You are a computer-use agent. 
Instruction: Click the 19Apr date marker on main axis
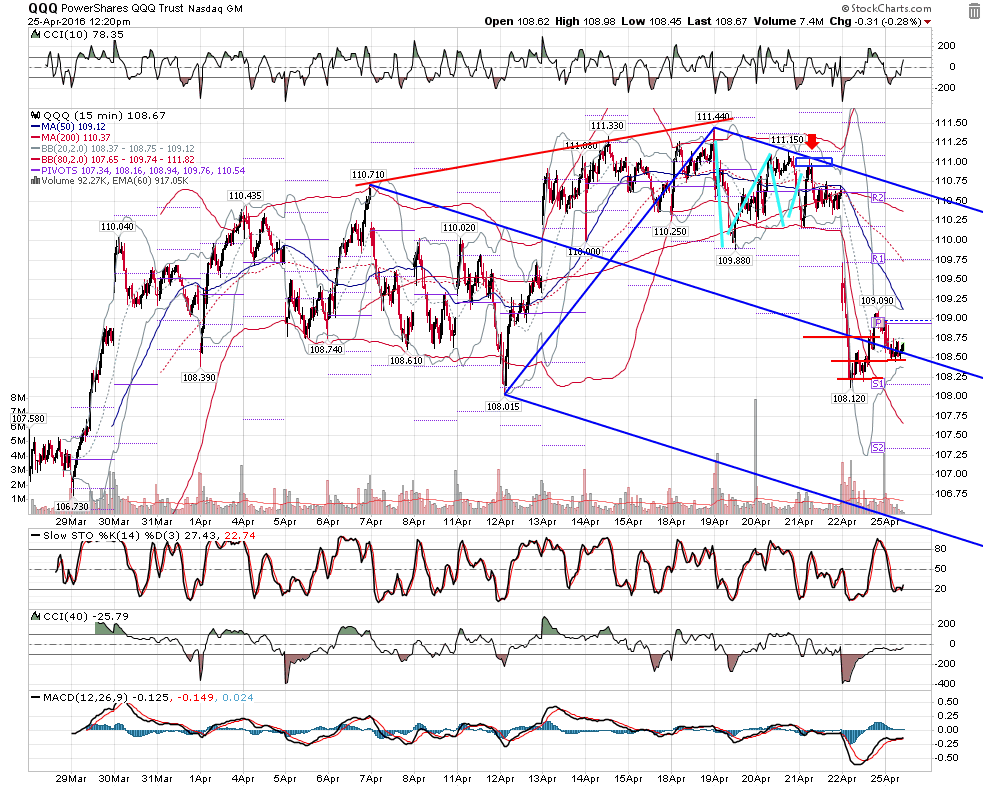pos(713,522)
